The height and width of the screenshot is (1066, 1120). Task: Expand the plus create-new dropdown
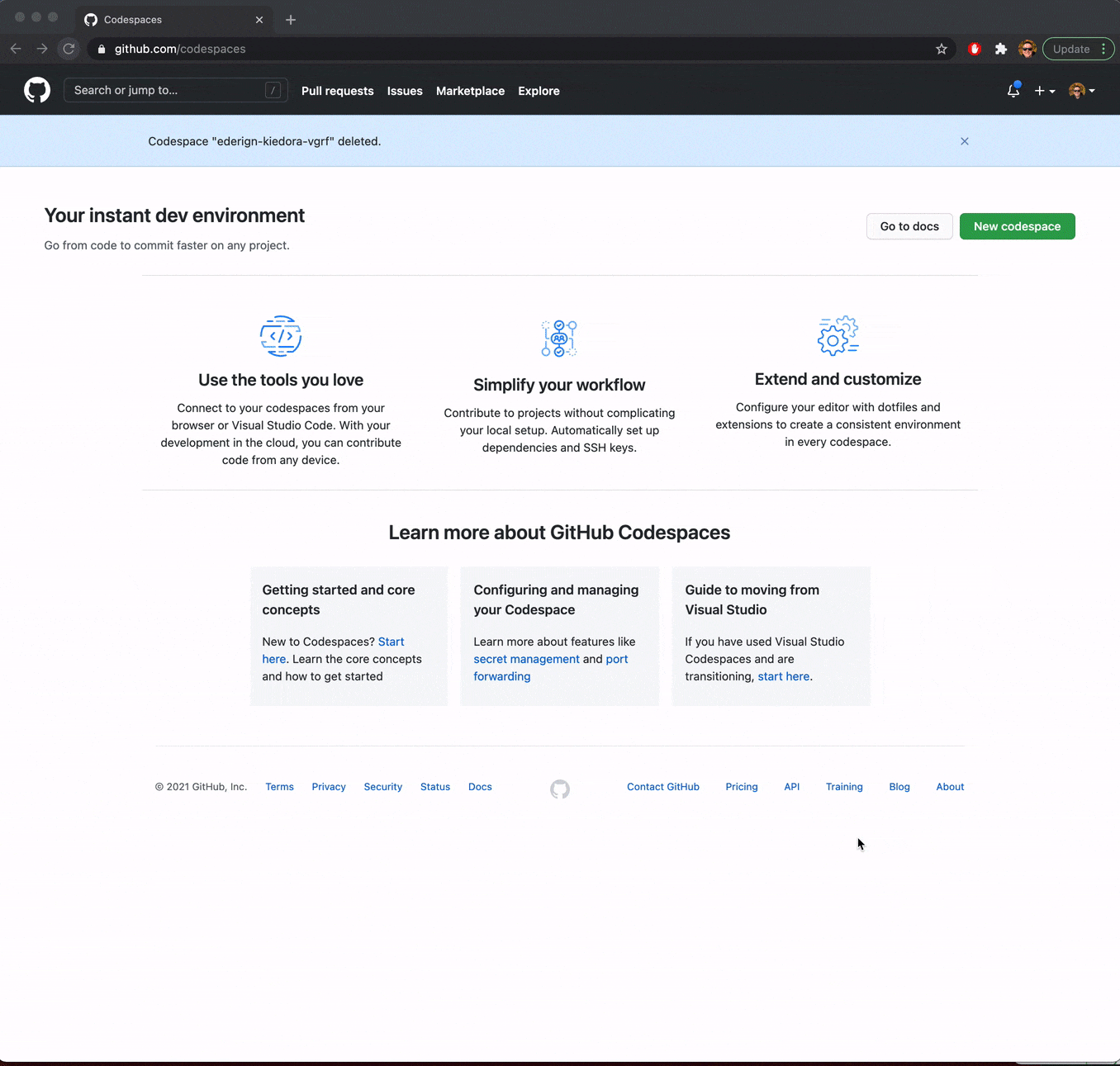1044,91
